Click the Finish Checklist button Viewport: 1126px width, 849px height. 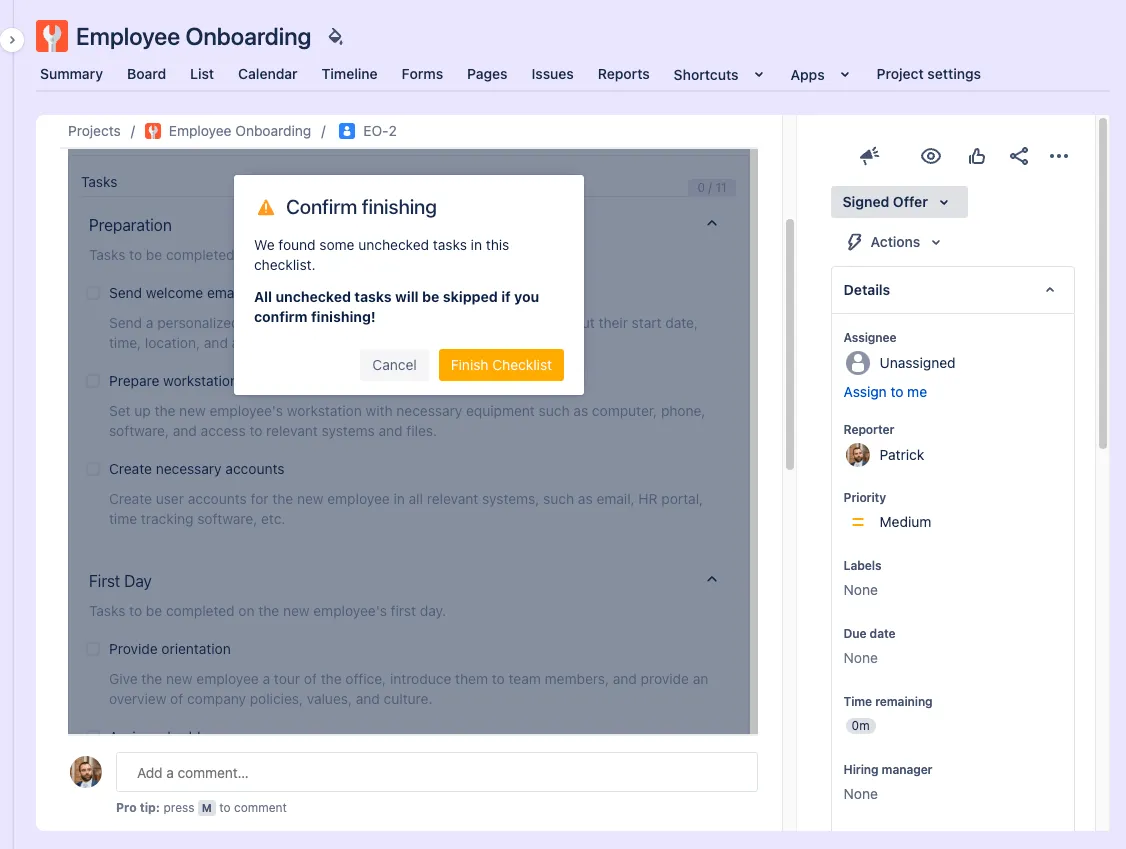click(x=501, y=365)
